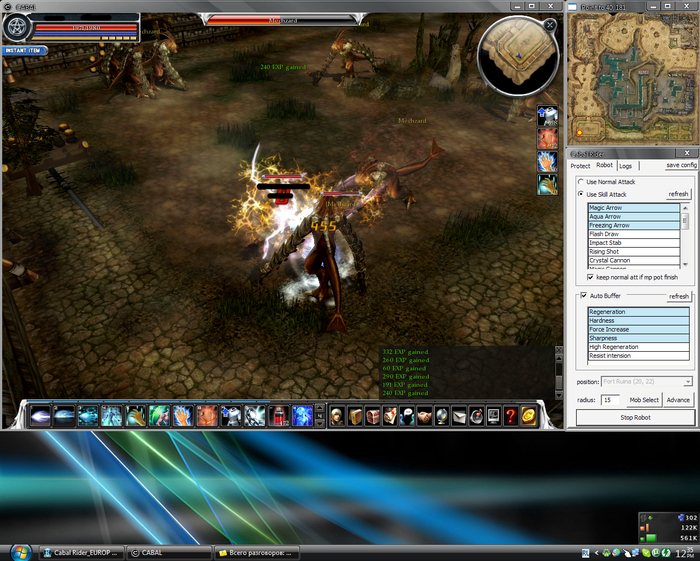Open the monitor options menu icon
The width and height of the screenshot is (700, 561).
(494, 416)
